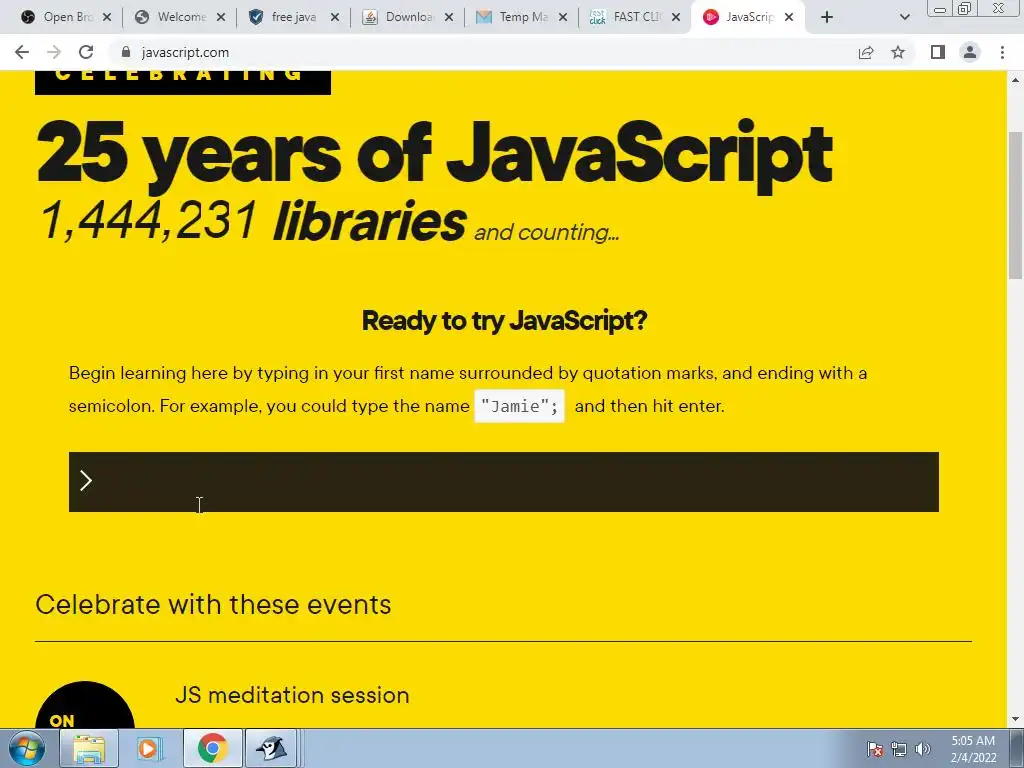Open the JS meditation session event
This screenshot has width=1024, height=768.
[x=292, y=695]
